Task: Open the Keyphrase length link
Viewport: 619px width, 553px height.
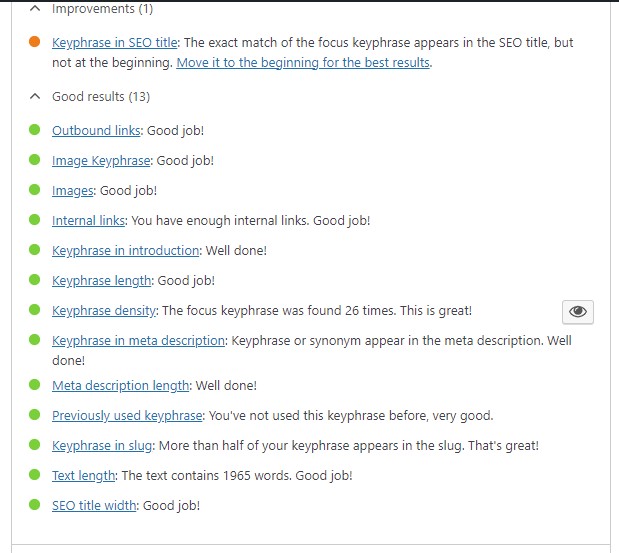Action: point(101,281)
